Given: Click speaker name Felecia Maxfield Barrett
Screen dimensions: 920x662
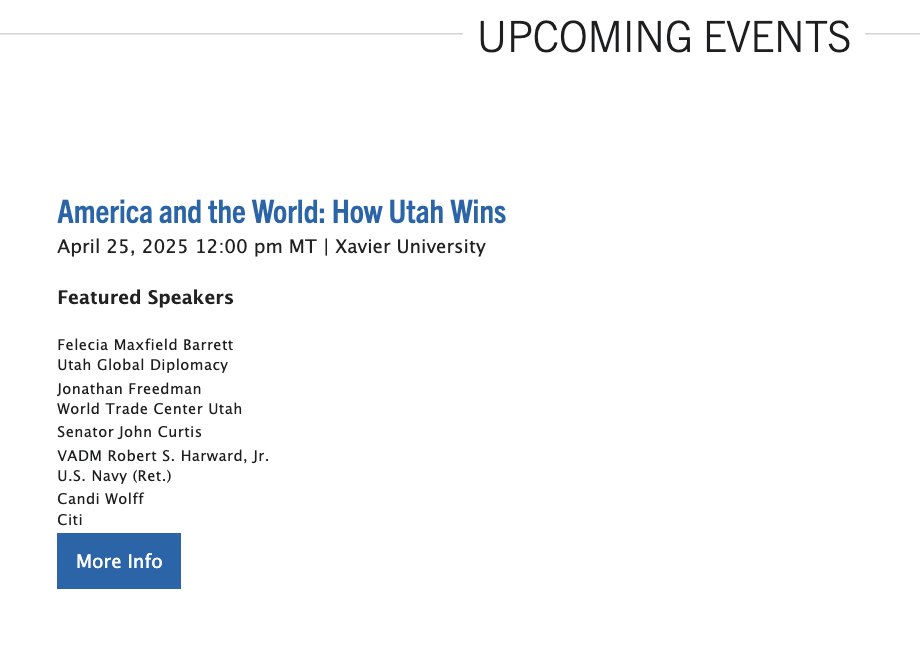Looking at the screenshot, I should point(145,345).
